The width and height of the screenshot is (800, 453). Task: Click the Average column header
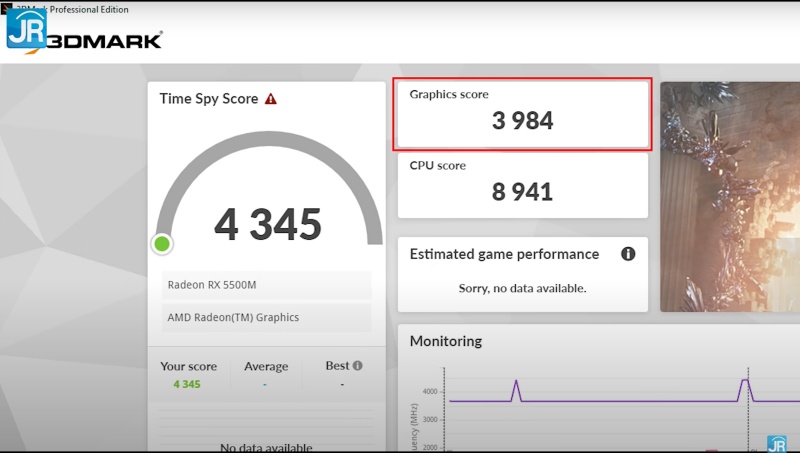pos(266,366)
